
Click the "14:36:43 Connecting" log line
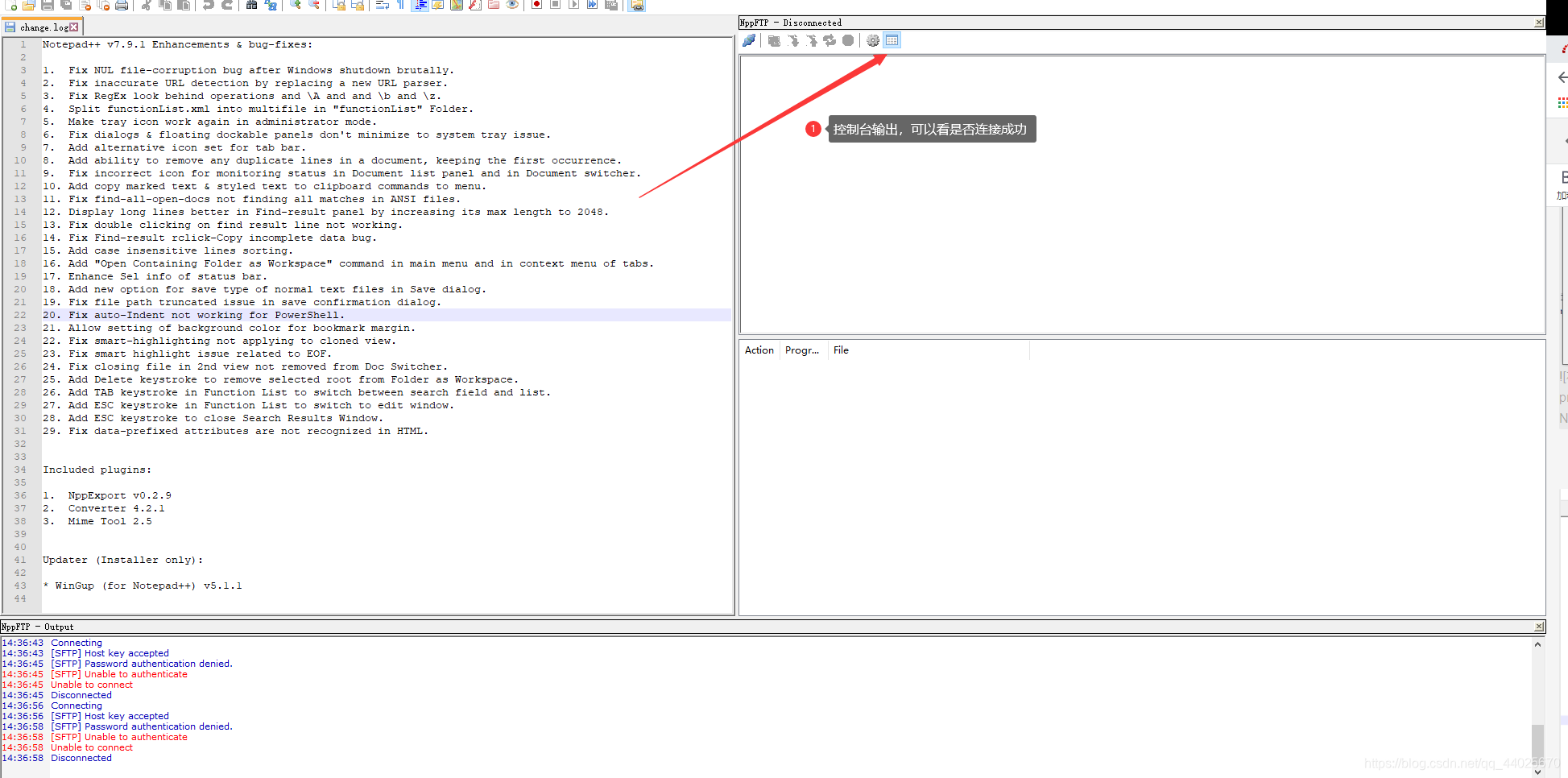tap(52, 643)
